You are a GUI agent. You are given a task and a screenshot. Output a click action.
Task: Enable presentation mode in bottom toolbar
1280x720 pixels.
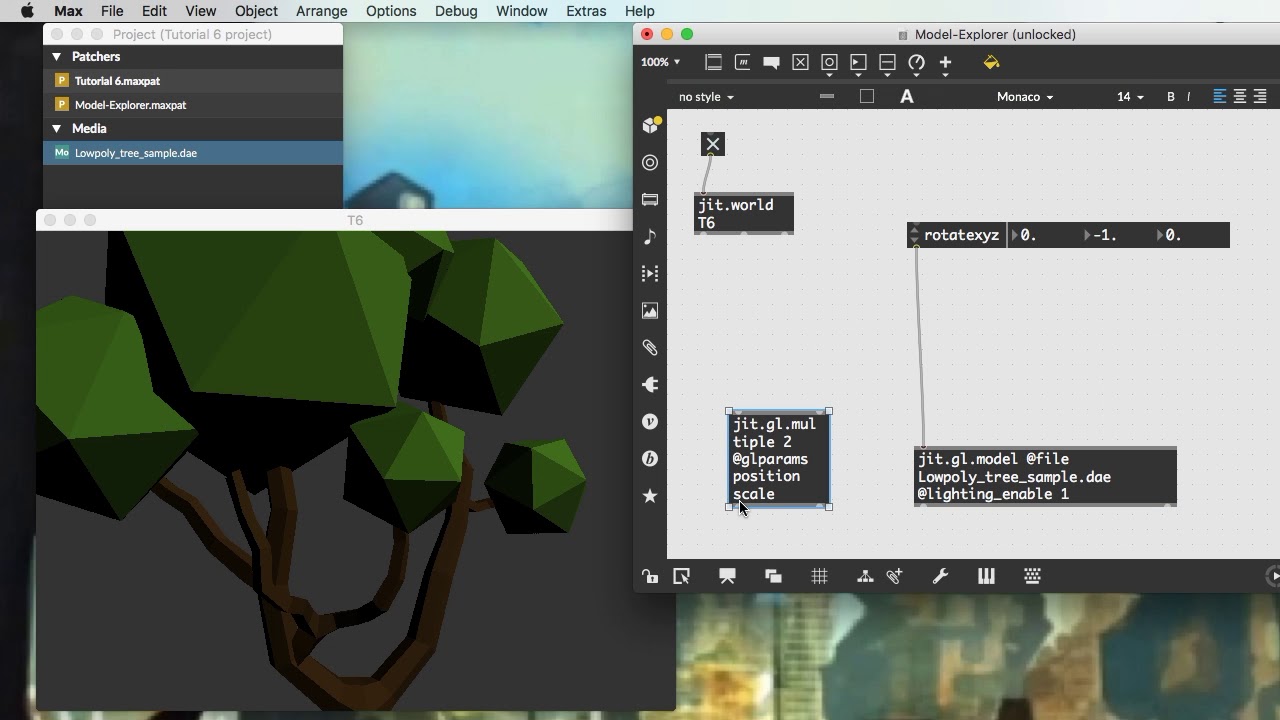click(727, 576)
